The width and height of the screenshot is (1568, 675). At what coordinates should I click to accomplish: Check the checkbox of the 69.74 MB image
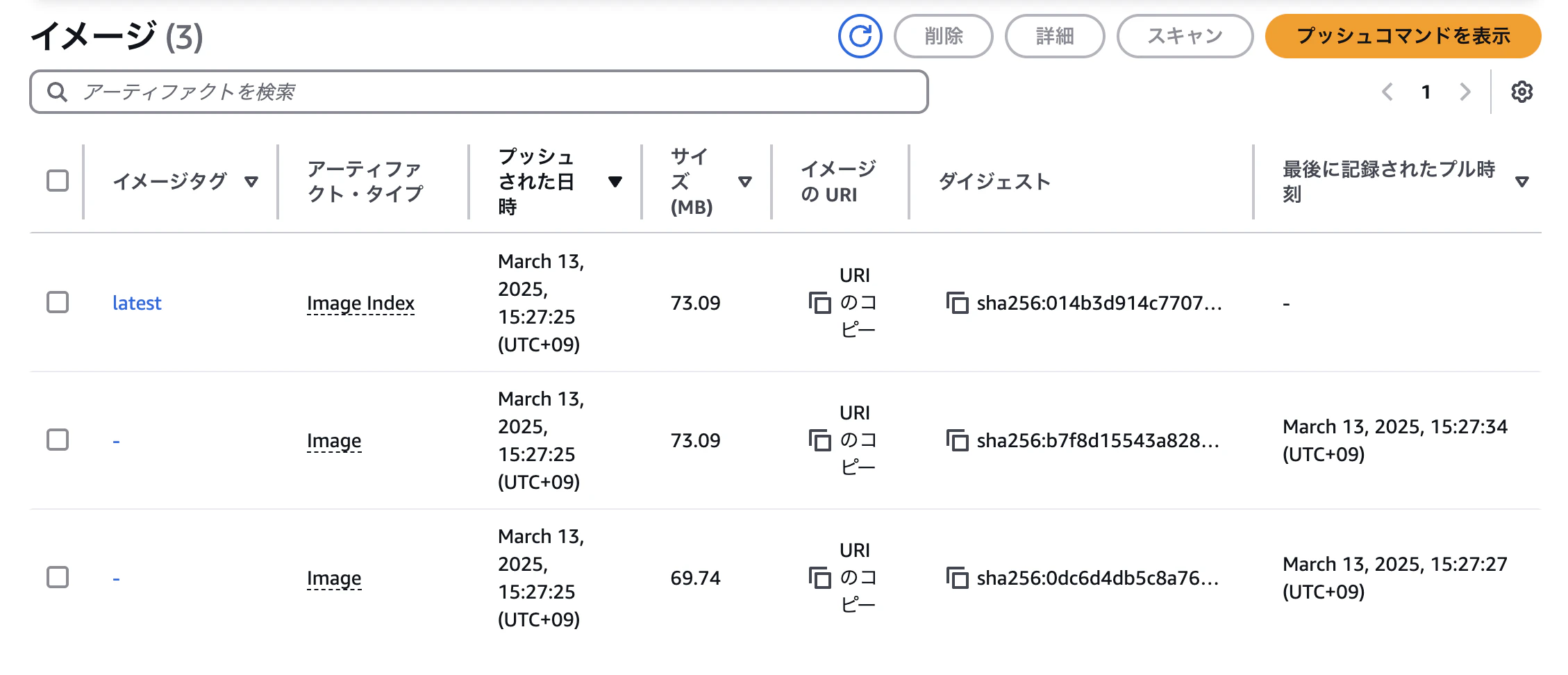point(58,577)
